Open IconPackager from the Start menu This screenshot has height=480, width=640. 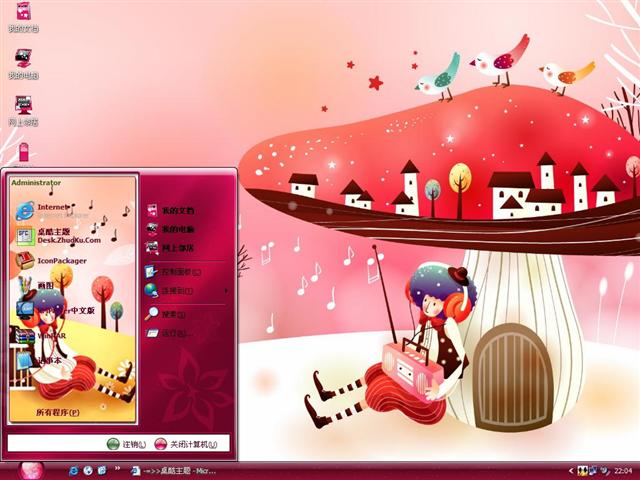click(x=51, y=261)
